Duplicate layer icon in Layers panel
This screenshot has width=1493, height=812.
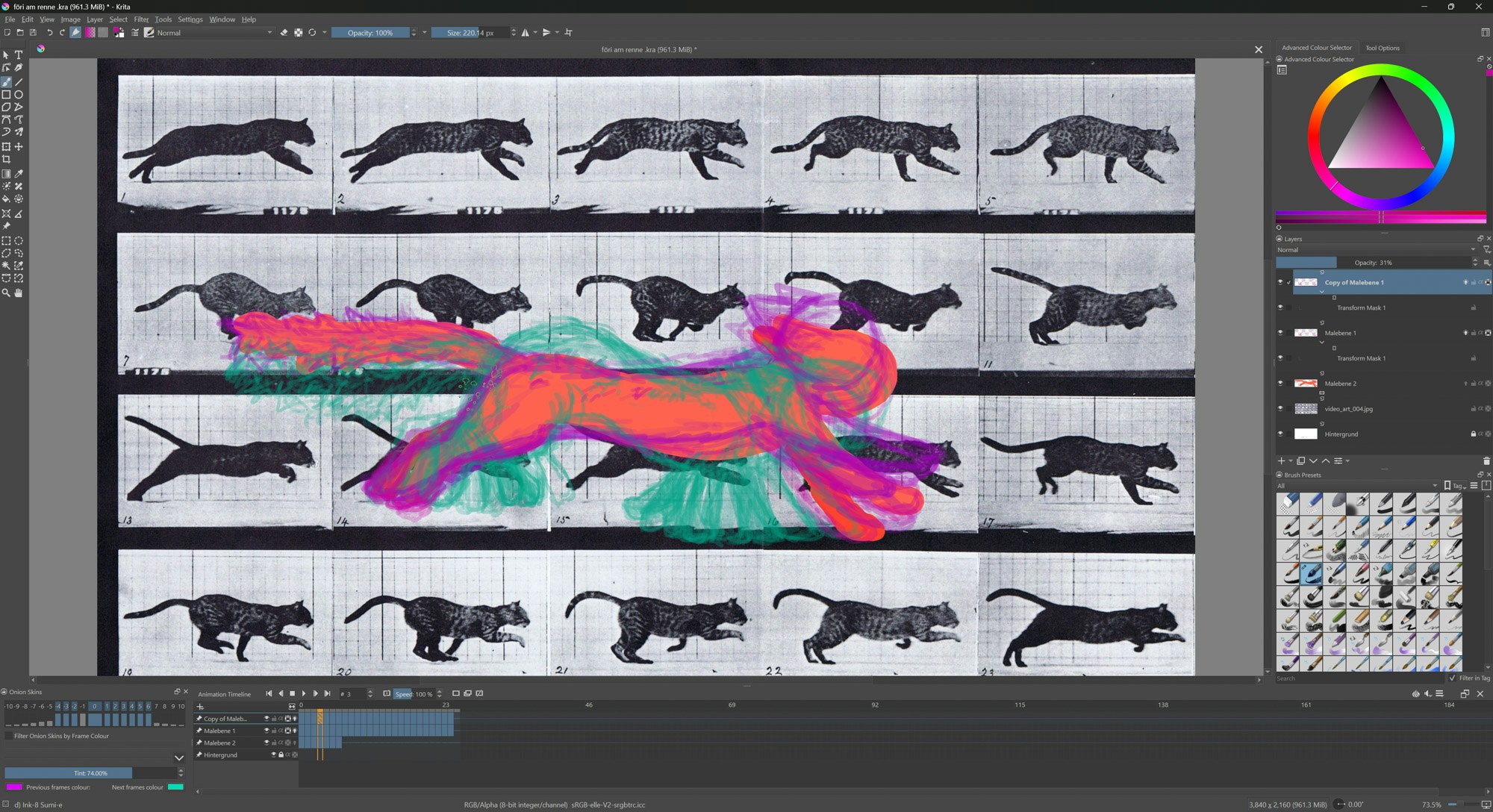(x=1300, y=461)
